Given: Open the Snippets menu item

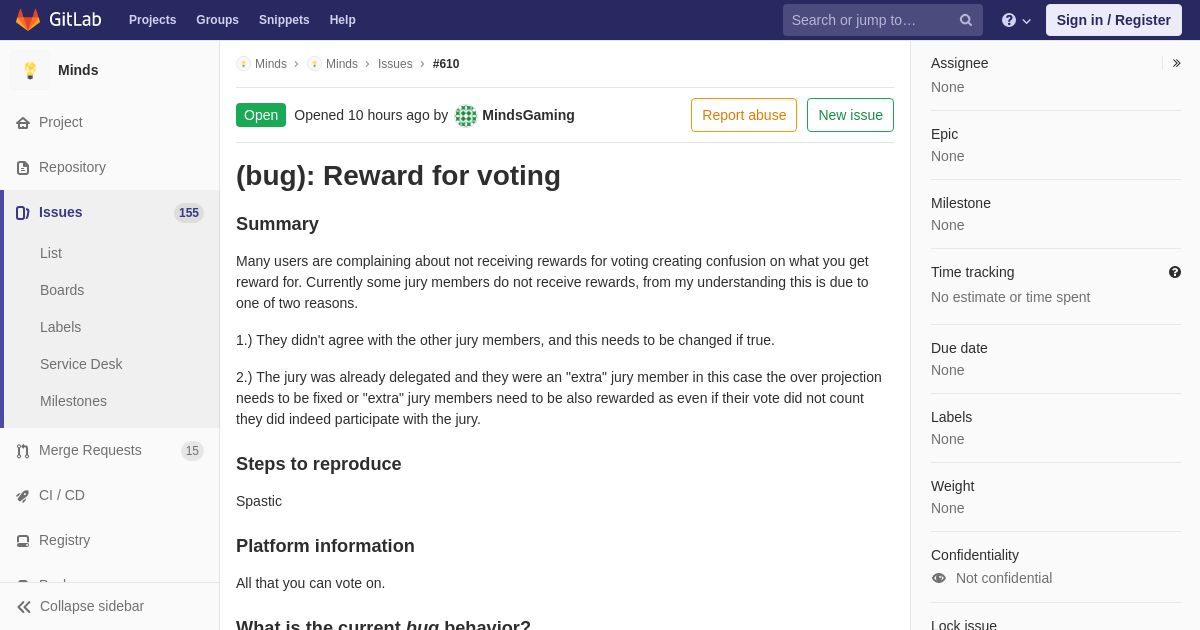Looking at the screenshot, I should click(284, 20).
